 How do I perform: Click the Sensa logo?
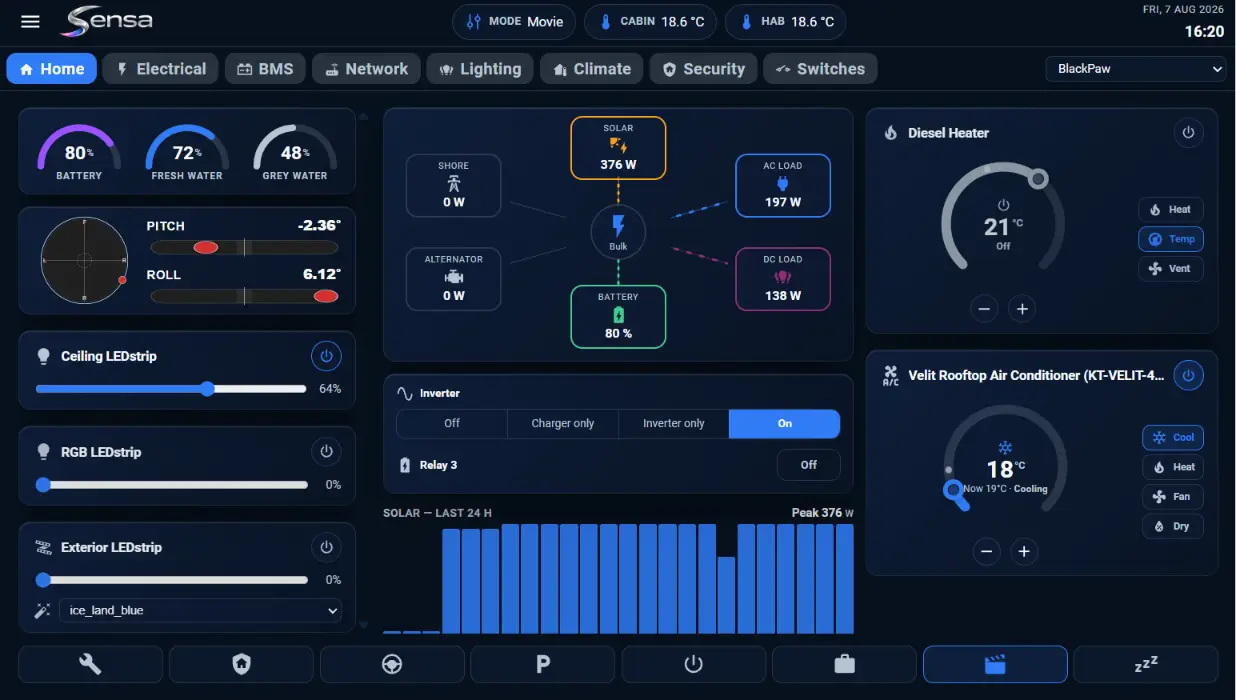click(107, 21)
